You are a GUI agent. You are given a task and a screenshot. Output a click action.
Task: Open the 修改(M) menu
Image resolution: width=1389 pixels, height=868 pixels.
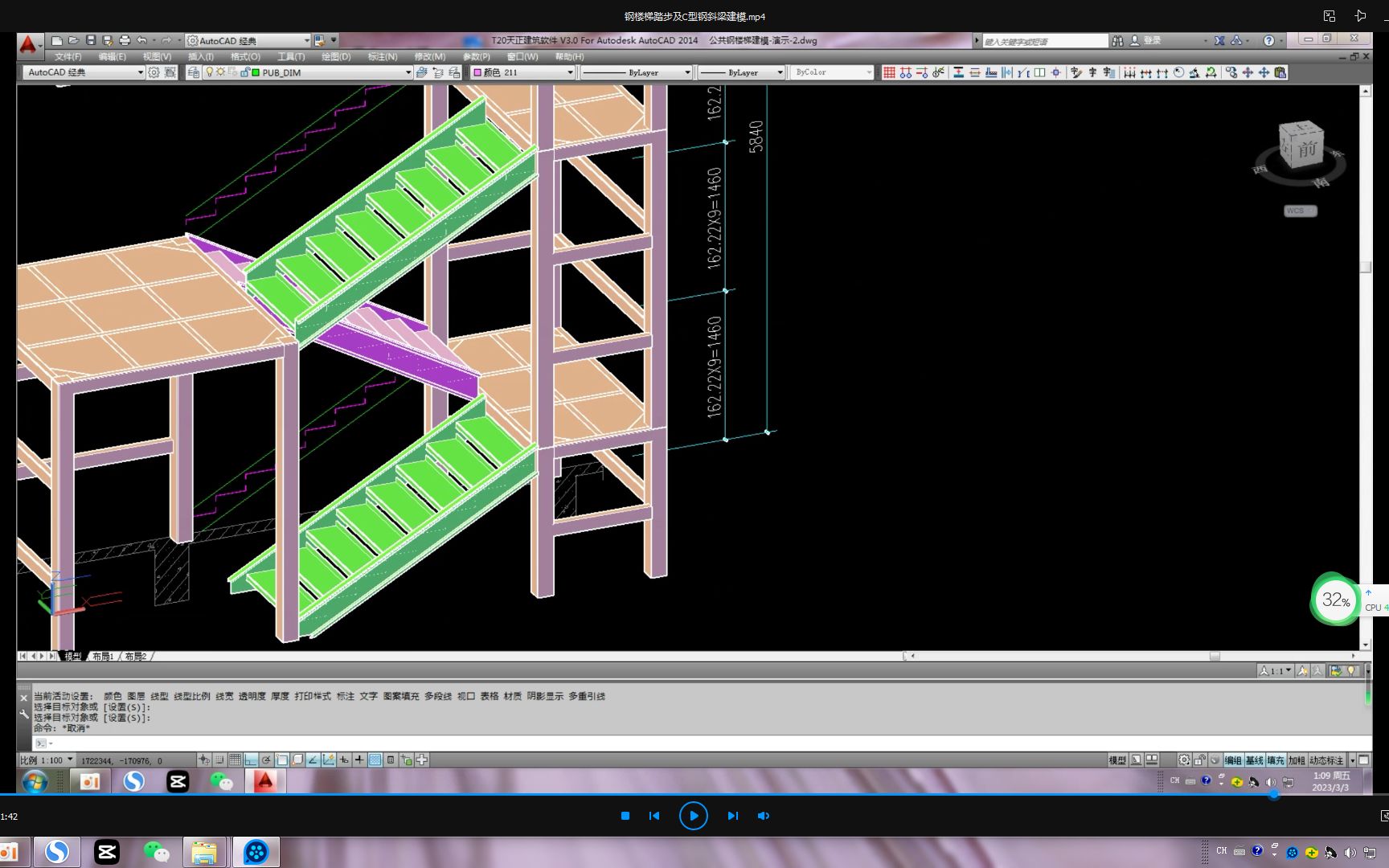(x=429, y=57)
